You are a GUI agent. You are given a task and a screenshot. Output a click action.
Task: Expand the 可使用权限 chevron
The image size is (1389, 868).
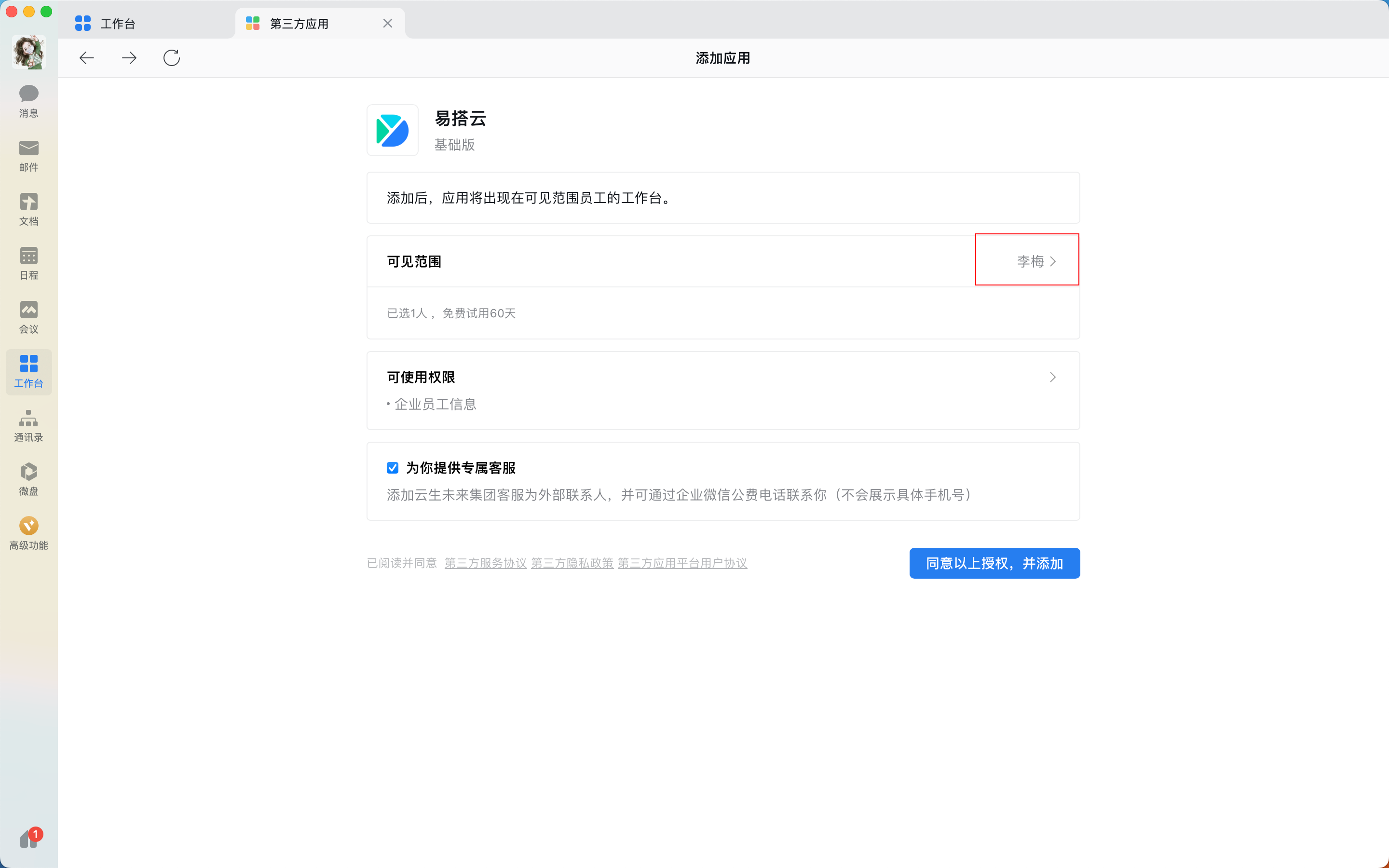[x=1052, y=377]
